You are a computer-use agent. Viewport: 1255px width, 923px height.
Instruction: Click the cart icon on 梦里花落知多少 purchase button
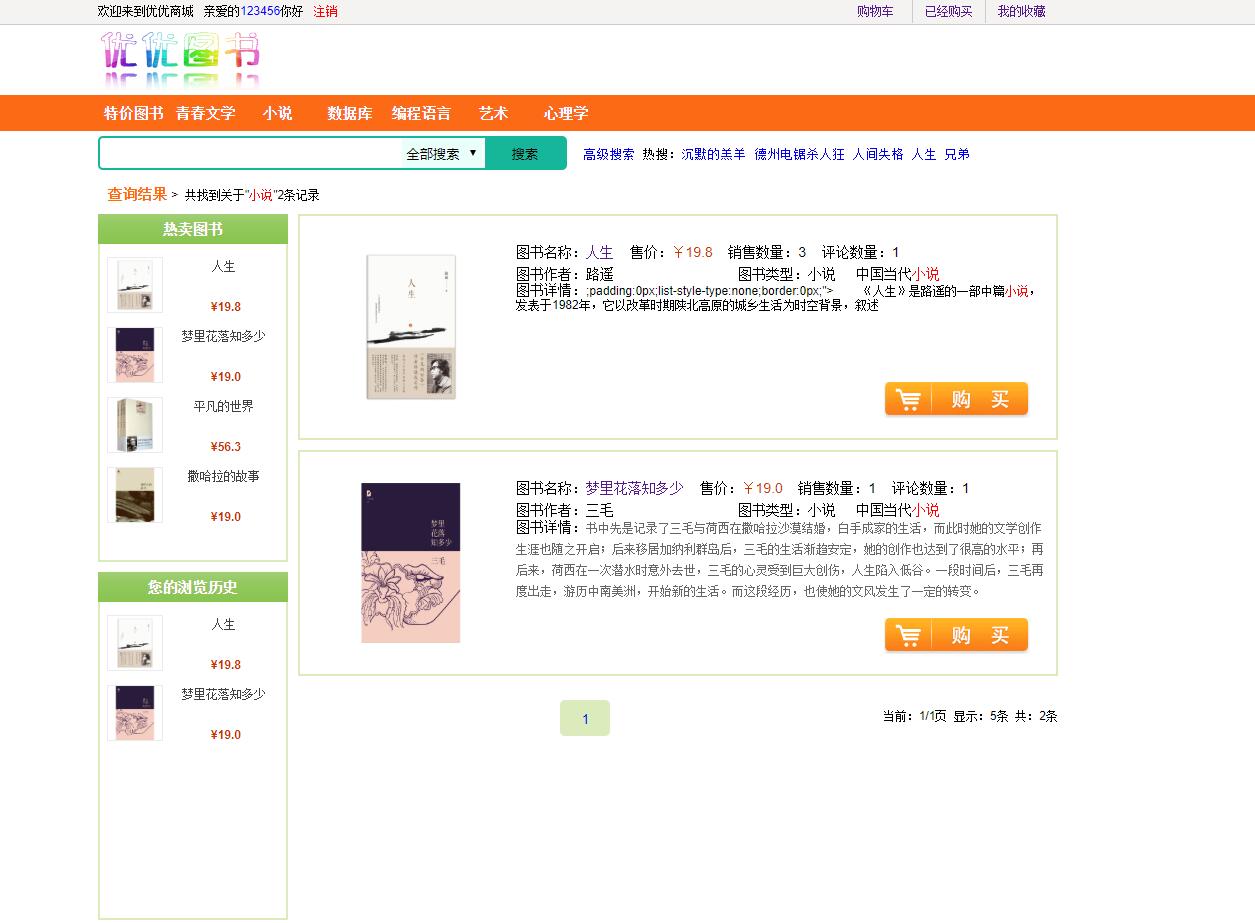tap(908, 634)
